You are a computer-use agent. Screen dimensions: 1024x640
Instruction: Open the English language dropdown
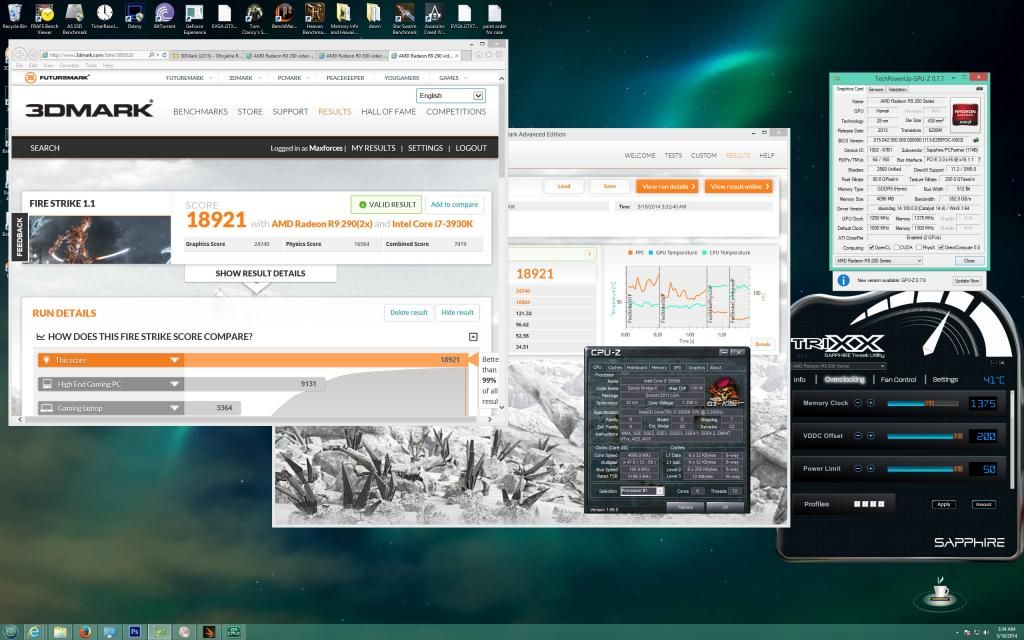click(x=451, y=96)
